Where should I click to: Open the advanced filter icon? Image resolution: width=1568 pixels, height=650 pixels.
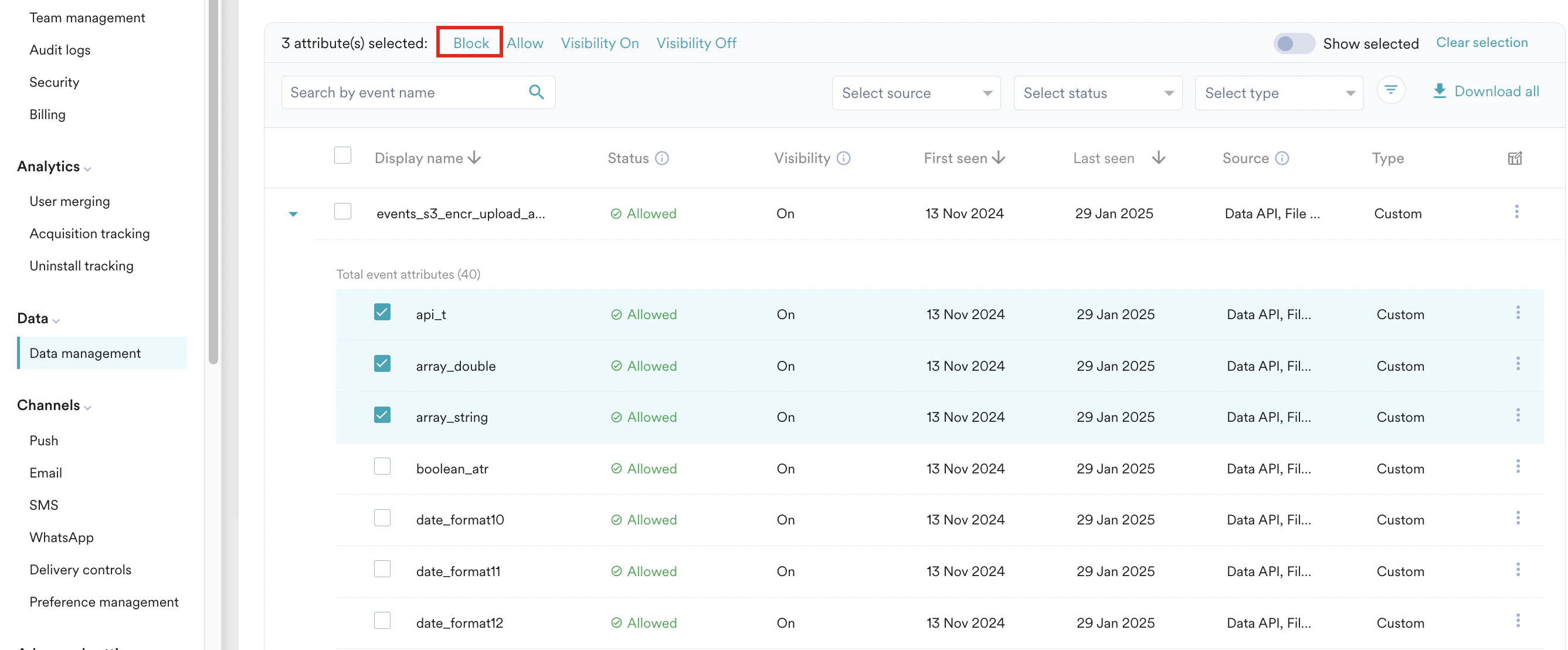(x=1390, y=91)
